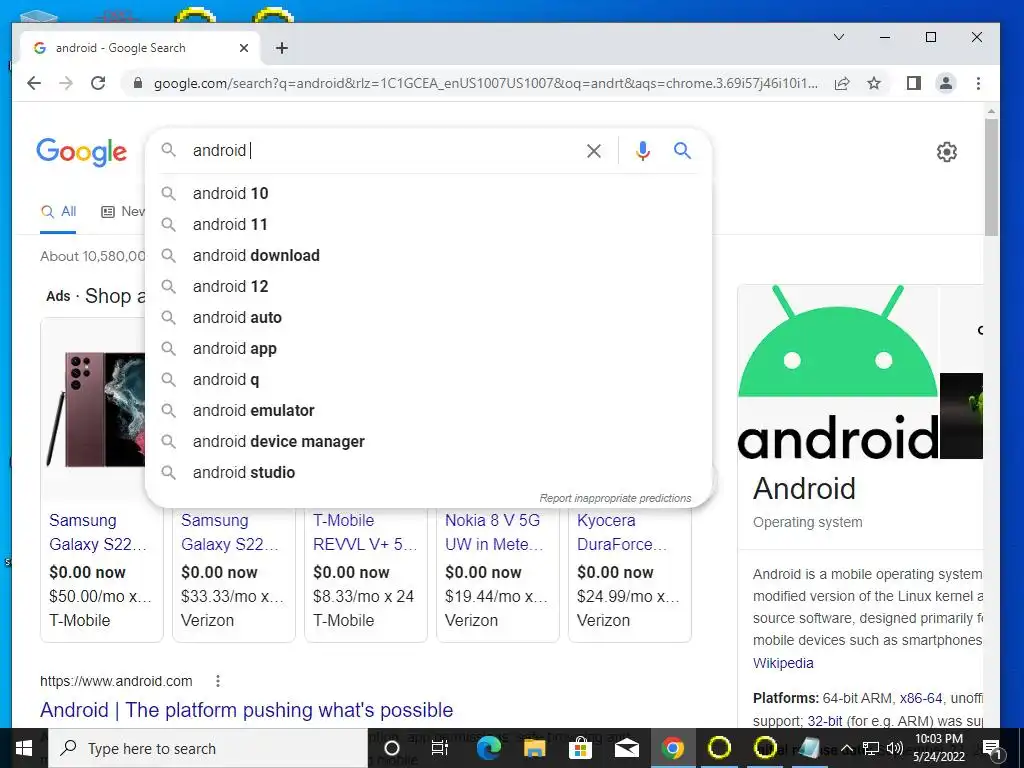Select suggestion android 11
1024x768 pixels.
428,224
